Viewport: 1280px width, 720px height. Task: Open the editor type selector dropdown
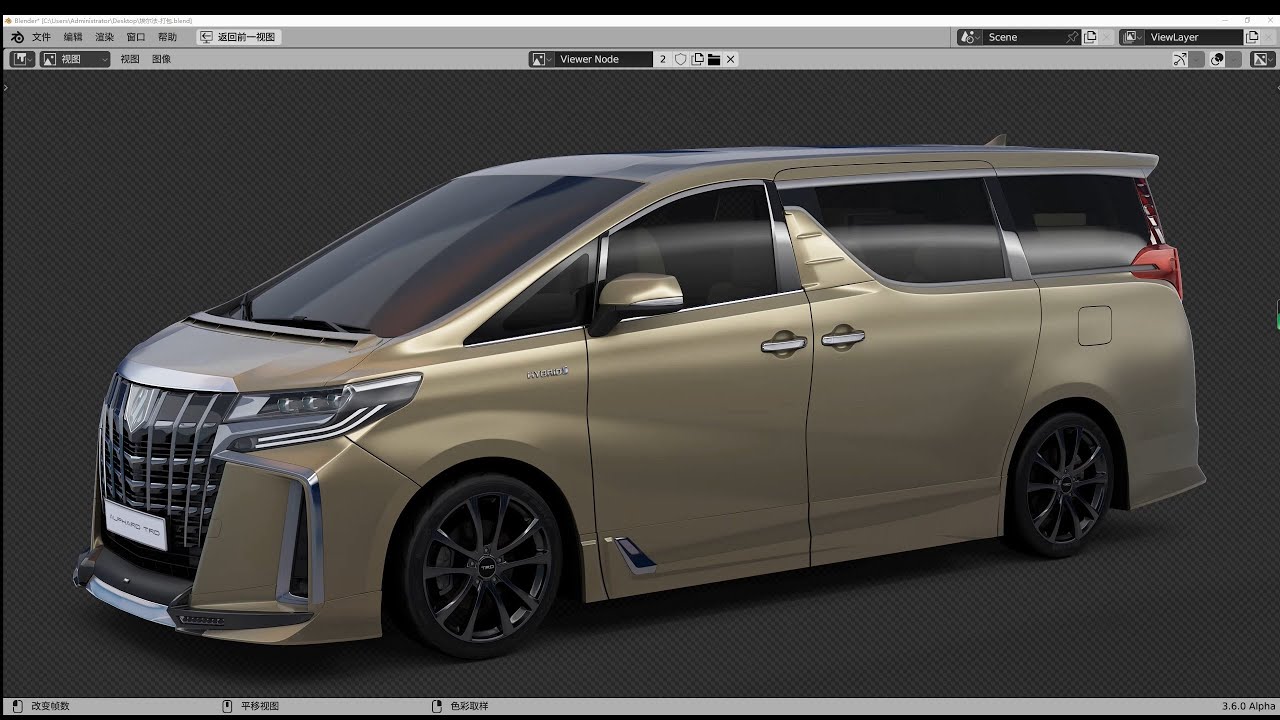tap(23, 59)
